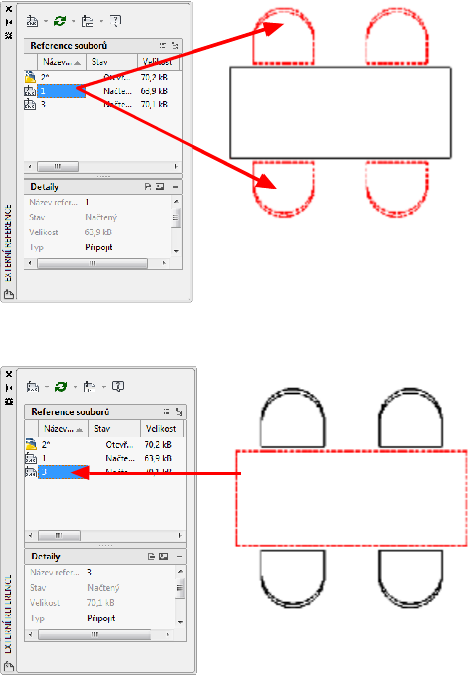Open Attach dropdown arrow in palette with reference 1 selected
The height and width of the screenshot is (675, 471).
click(x=46, y=21)
